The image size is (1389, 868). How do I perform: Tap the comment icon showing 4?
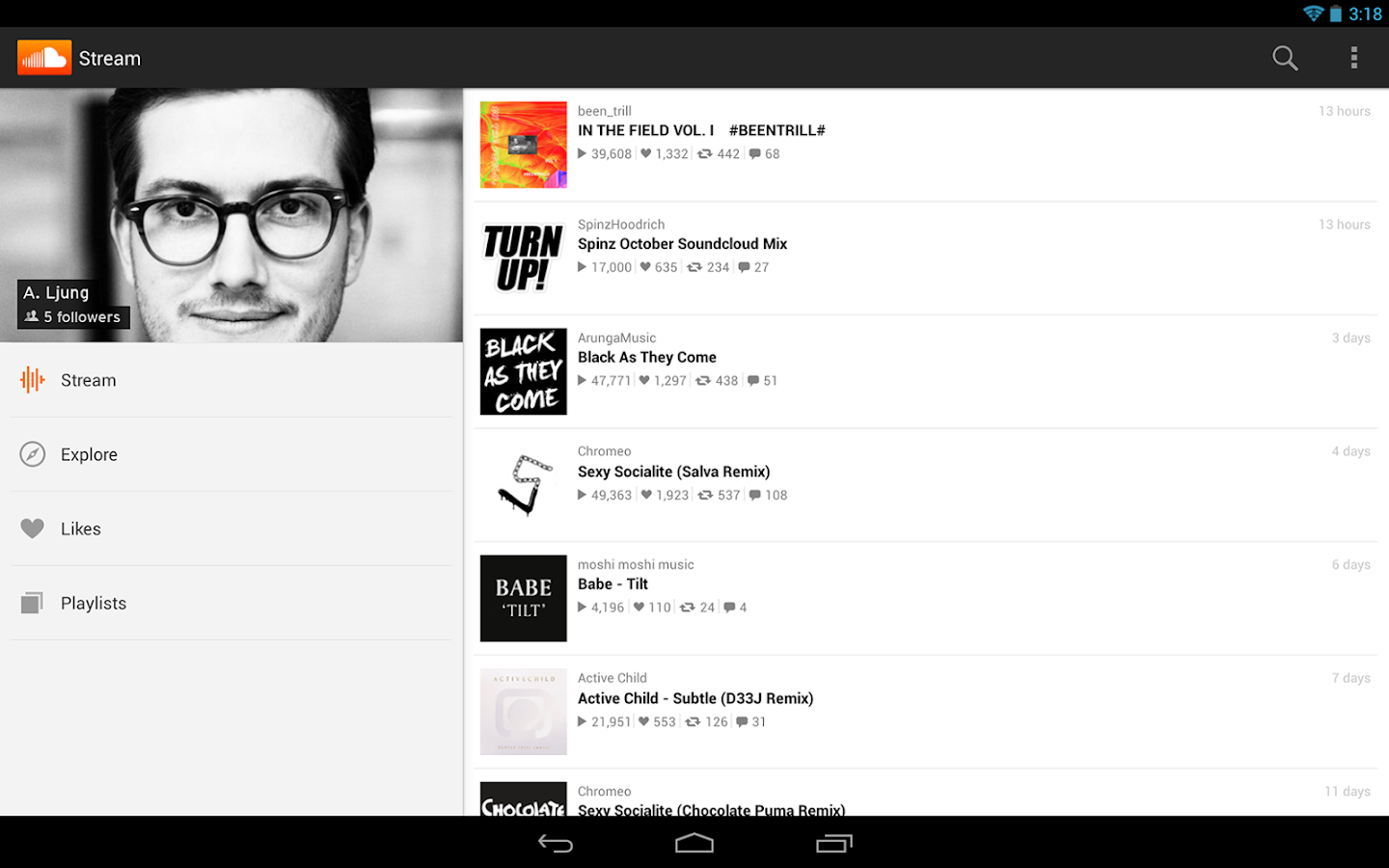[730, 607]
